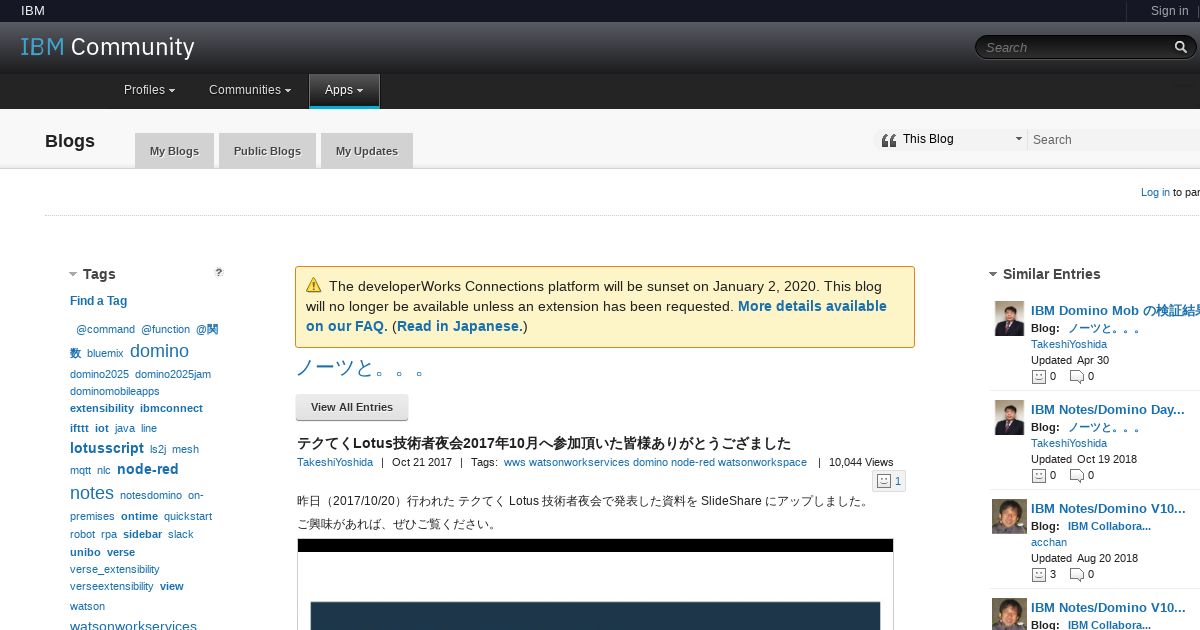This screenshot has width=1200, height=630.
Task: Switch to the Public Blogs tab
Action: point(267,151)
